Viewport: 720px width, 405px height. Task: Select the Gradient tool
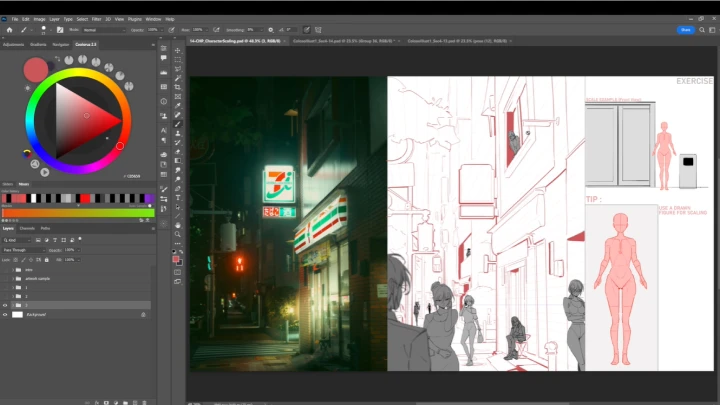tap(178, 161)
